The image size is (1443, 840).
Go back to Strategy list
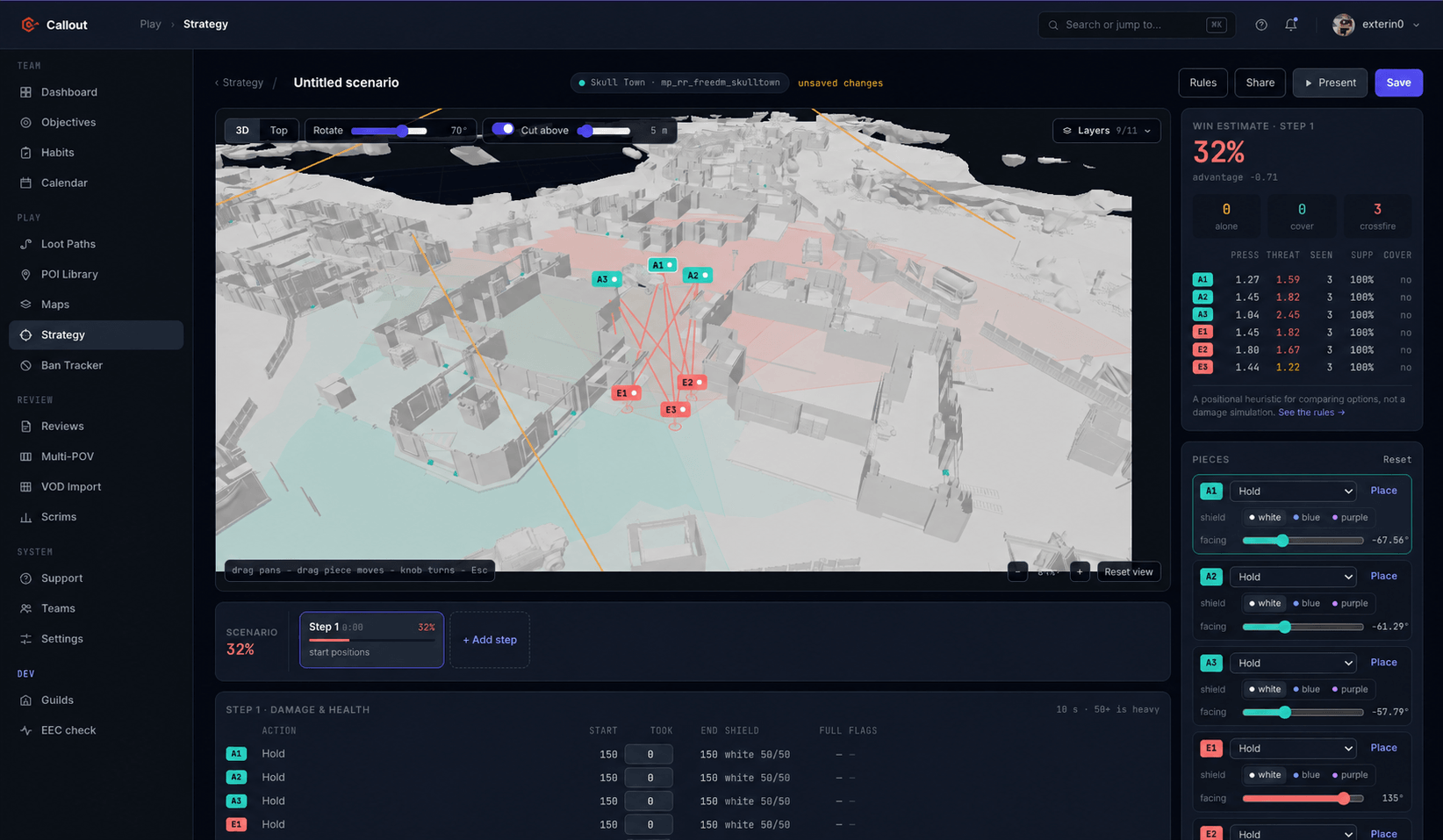239,83
